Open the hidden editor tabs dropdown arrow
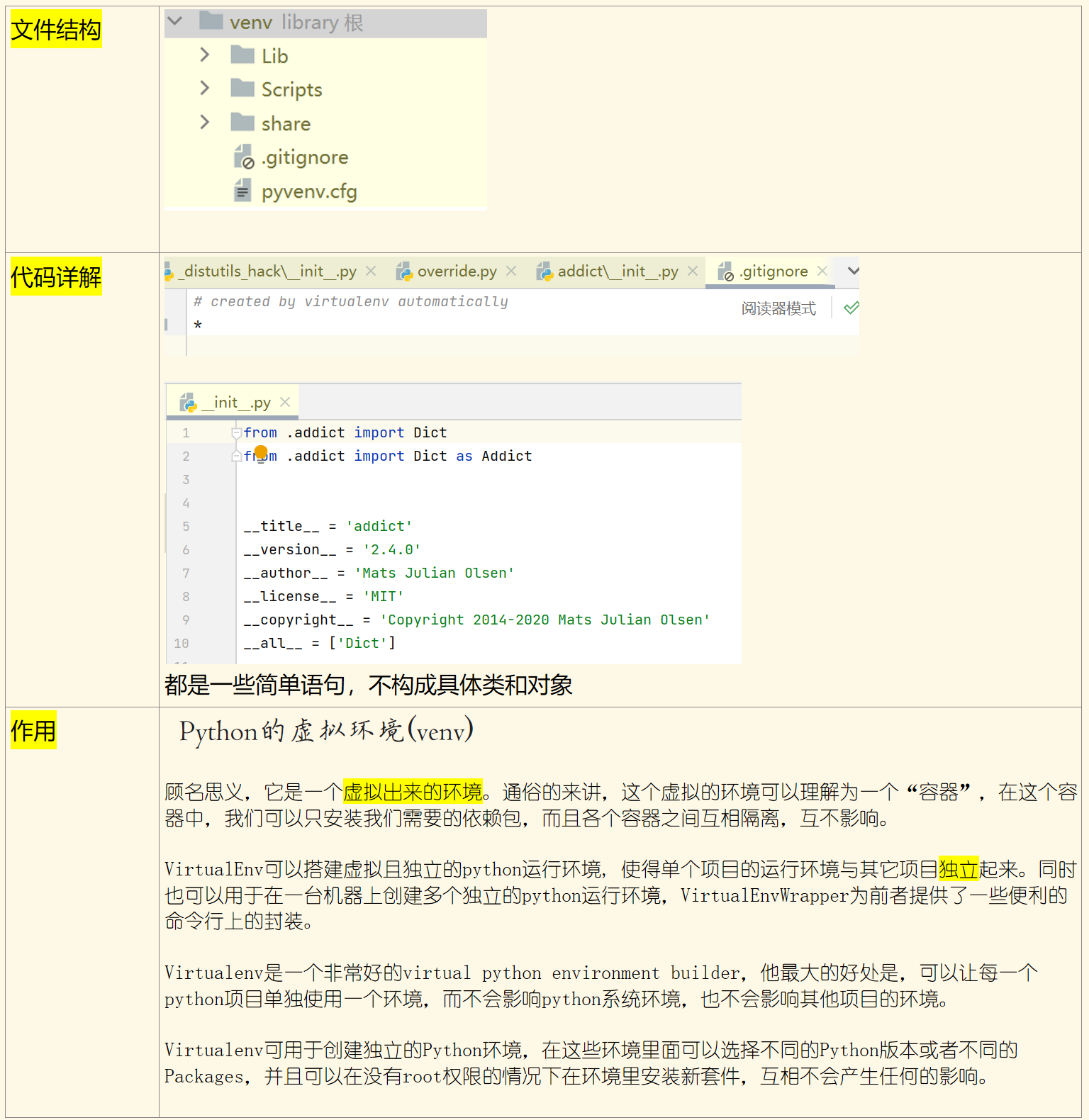This screenshot has height=1120, width=1089. (853, 271)
